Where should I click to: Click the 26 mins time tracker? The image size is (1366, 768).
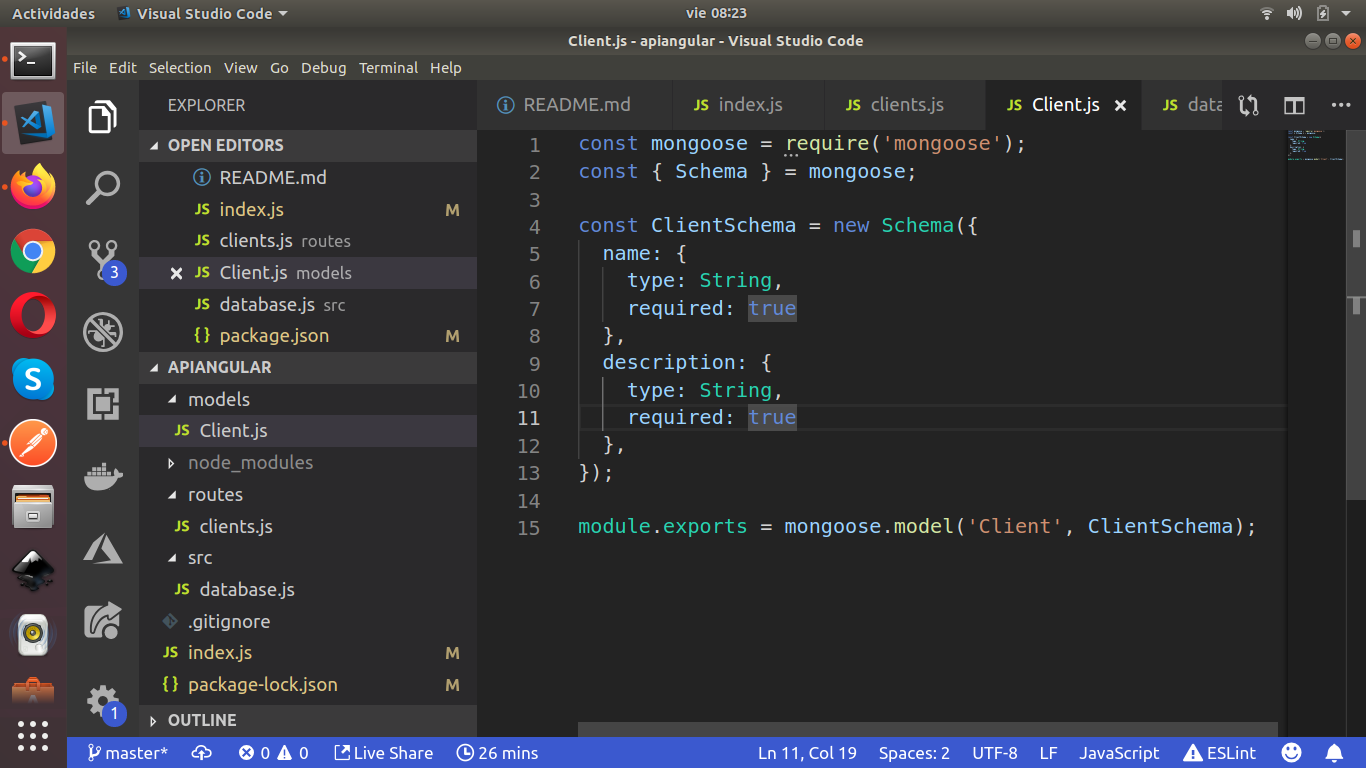(497, 753)
